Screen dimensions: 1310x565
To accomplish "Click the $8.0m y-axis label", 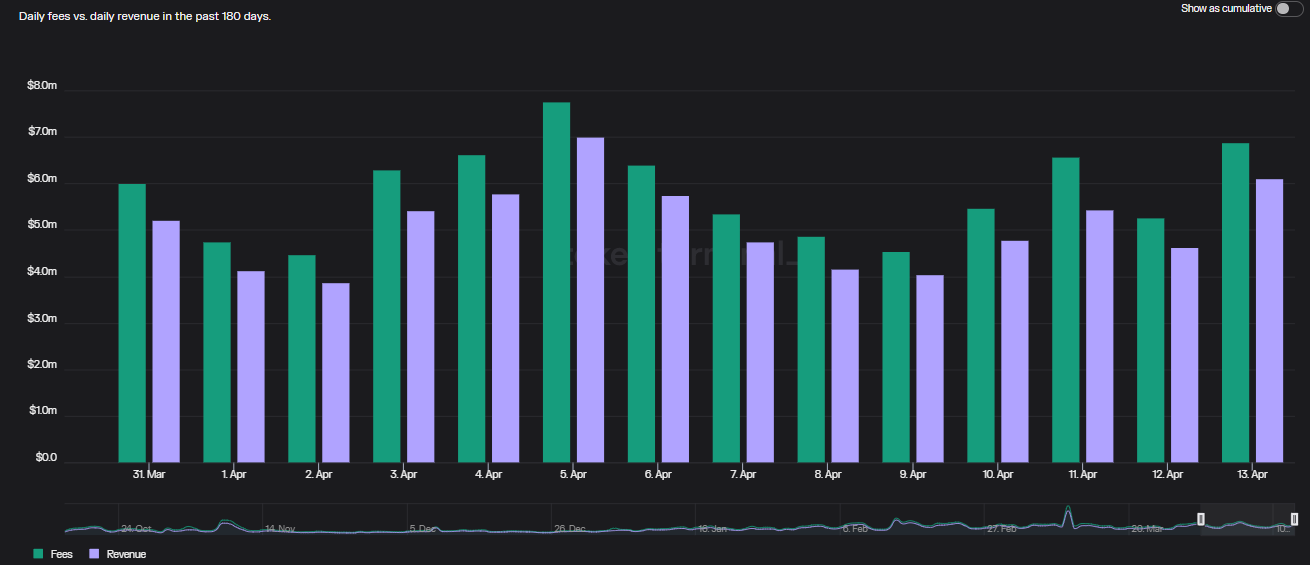I will click(42, 86).
